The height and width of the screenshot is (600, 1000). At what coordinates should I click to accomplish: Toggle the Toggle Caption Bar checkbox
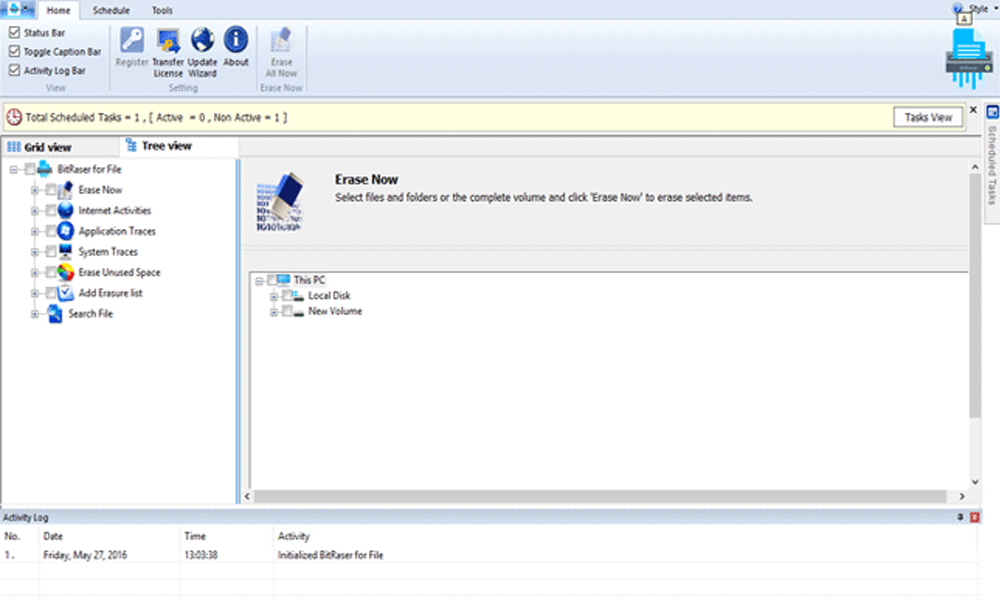[x=14, y=51]
